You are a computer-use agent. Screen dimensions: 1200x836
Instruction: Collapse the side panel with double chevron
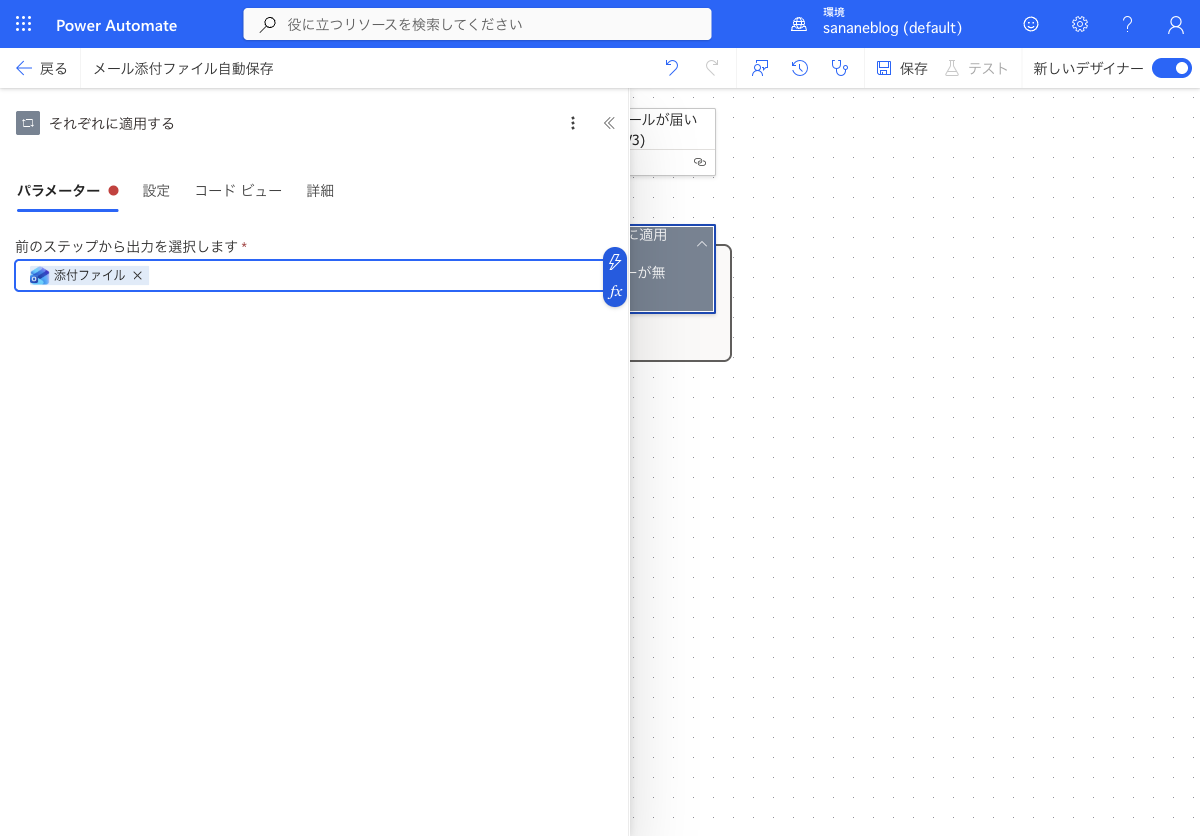tap(609, 123)
